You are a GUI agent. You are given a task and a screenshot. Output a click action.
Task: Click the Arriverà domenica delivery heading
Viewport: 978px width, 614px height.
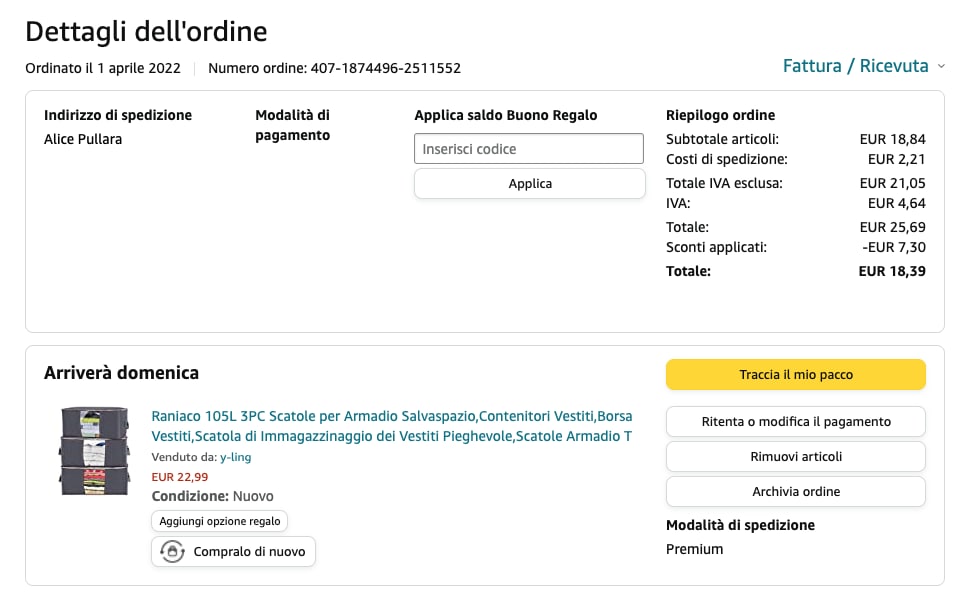[x=121, y=373]
